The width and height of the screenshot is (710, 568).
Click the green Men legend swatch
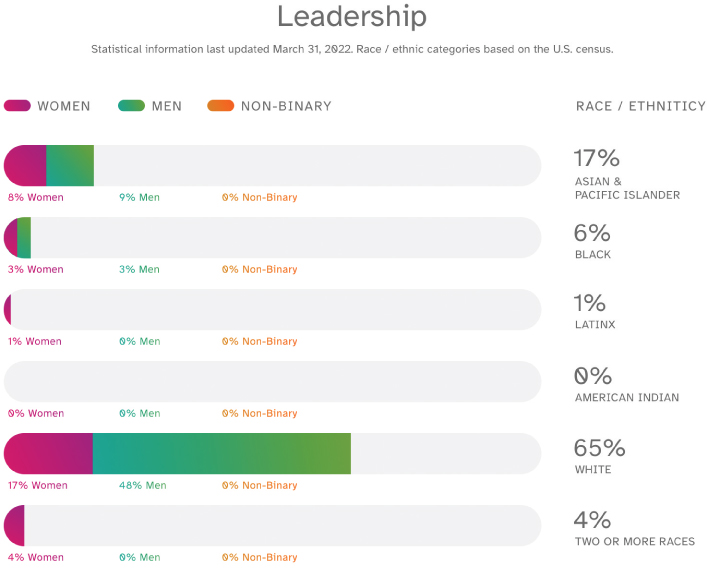(131, 106)
